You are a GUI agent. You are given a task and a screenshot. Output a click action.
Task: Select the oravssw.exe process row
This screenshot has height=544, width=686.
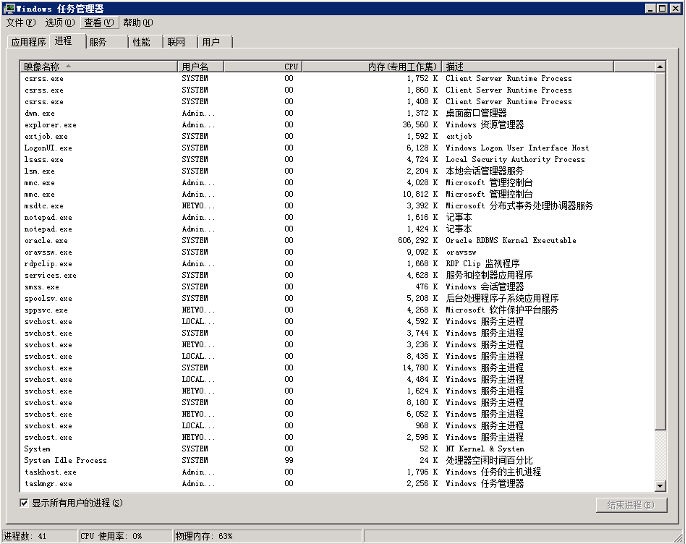click(337, 252)
